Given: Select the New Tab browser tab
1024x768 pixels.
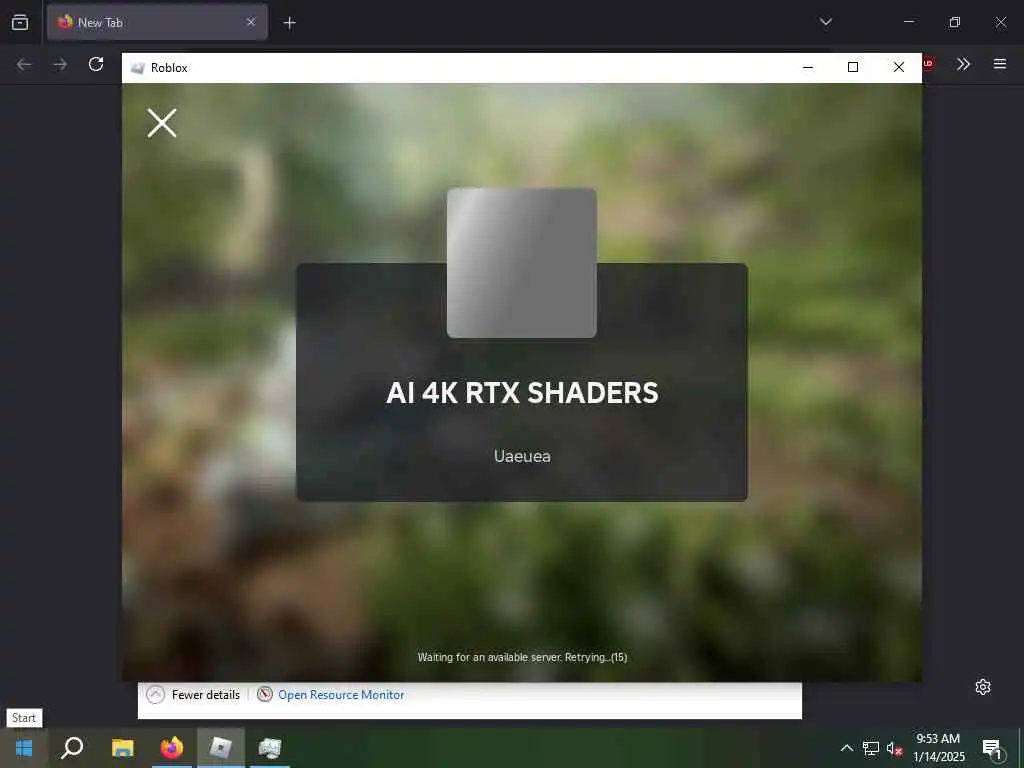Looking at the screenshot, I should click(157, 22).
